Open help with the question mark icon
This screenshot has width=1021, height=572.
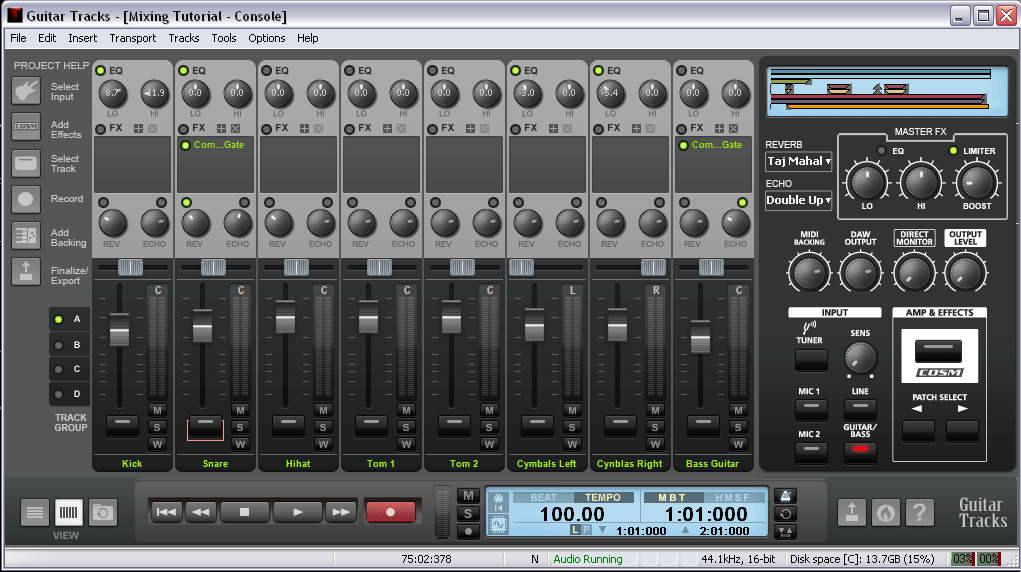tap(919, 513)
